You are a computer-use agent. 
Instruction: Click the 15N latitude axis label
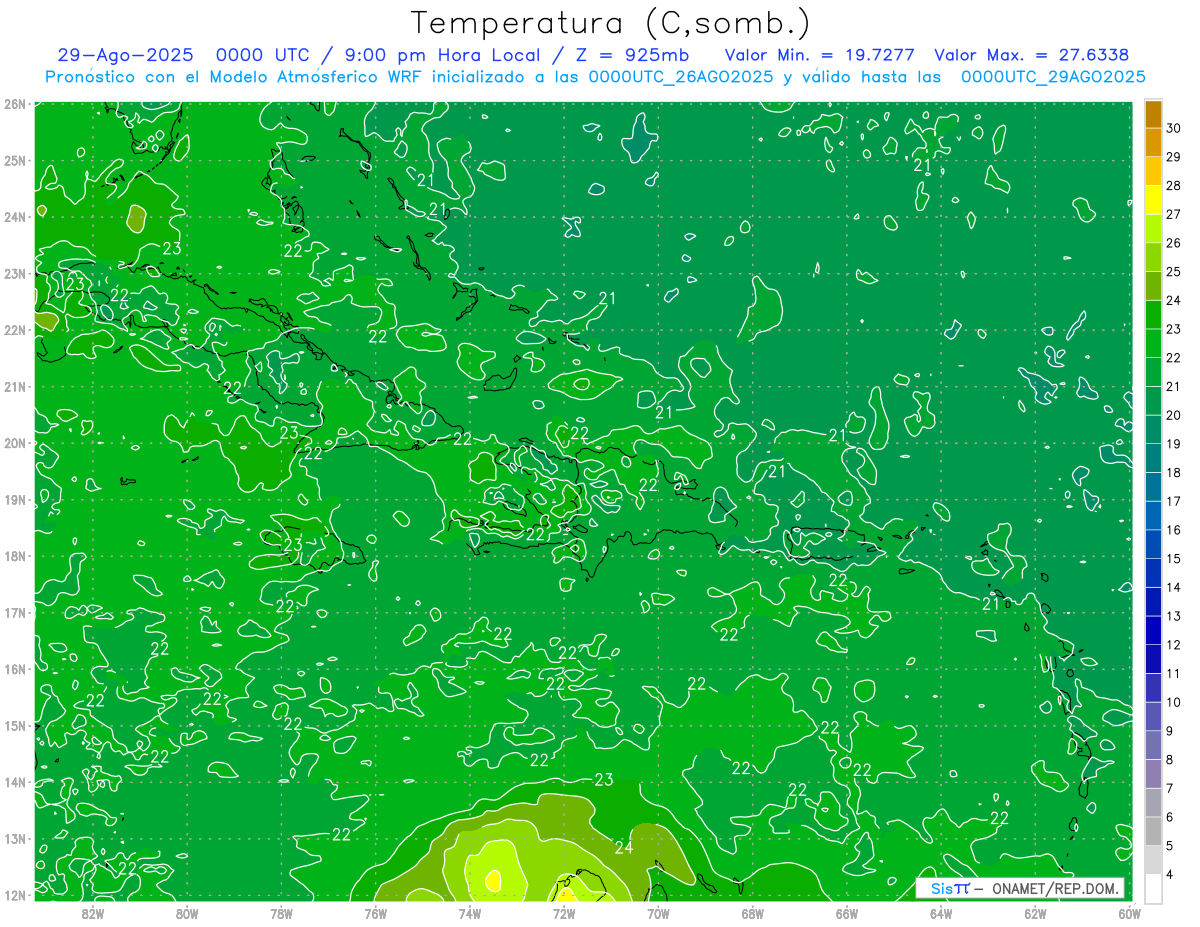(x=14, y=725)
